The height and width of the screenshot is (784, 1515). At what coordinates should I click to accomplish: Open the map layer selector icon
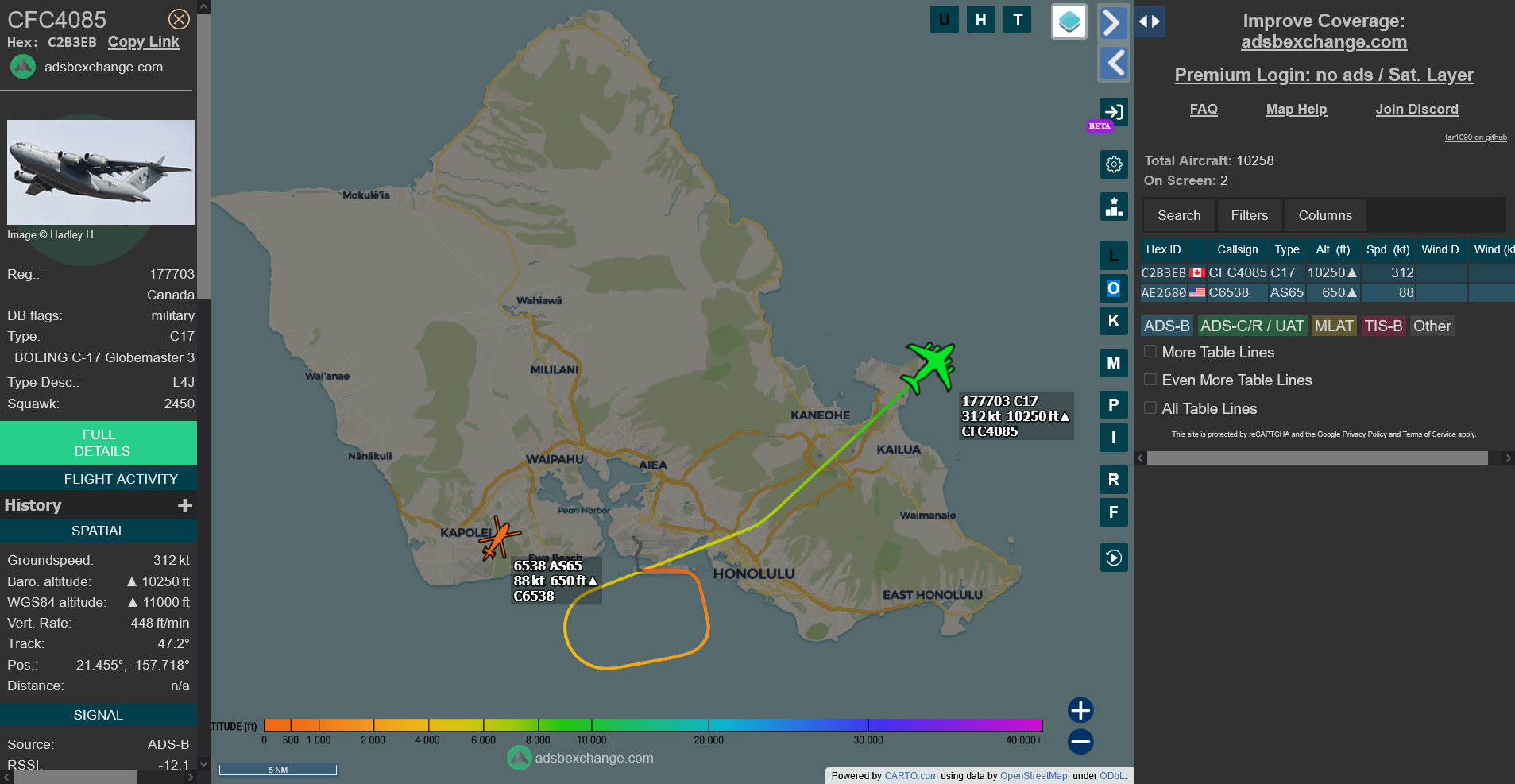point(1069,21)
